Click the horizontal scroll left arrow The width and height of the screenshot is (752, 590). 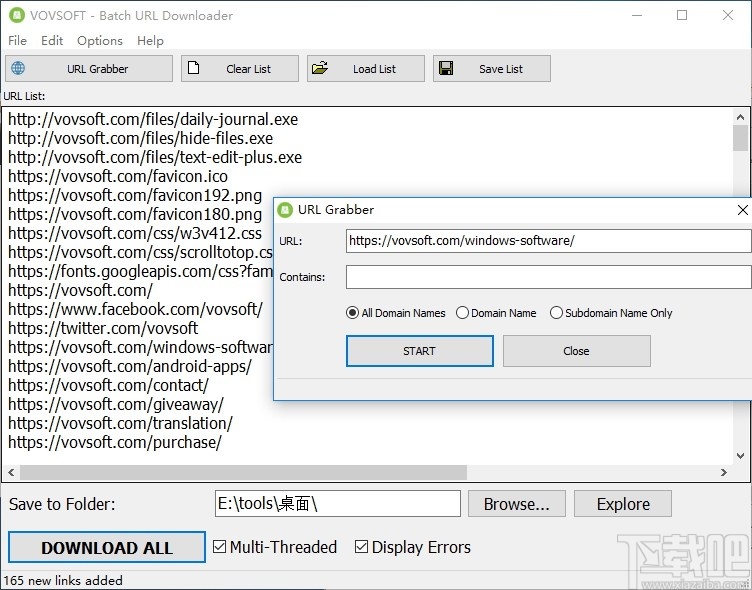point(11,472)
